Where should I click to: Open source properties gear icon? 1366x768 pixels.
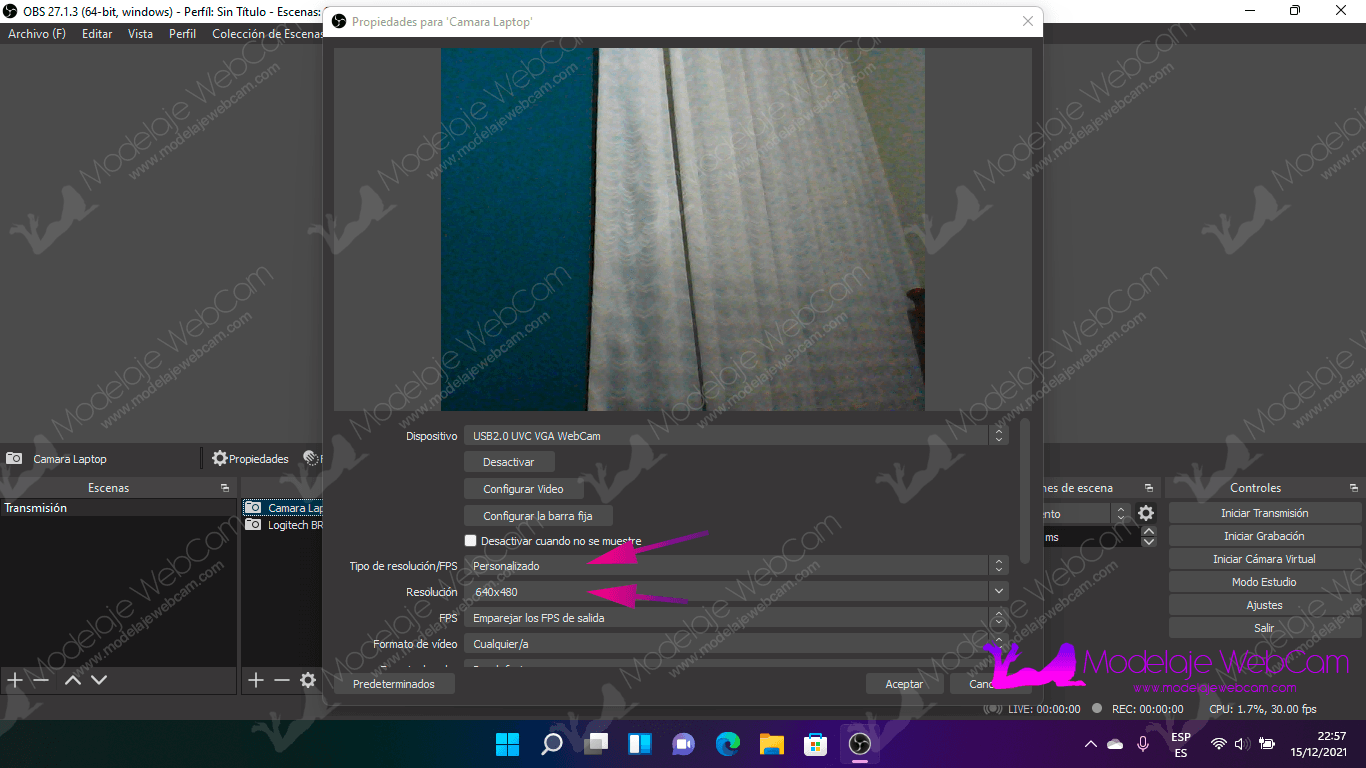tap(308, 680)
